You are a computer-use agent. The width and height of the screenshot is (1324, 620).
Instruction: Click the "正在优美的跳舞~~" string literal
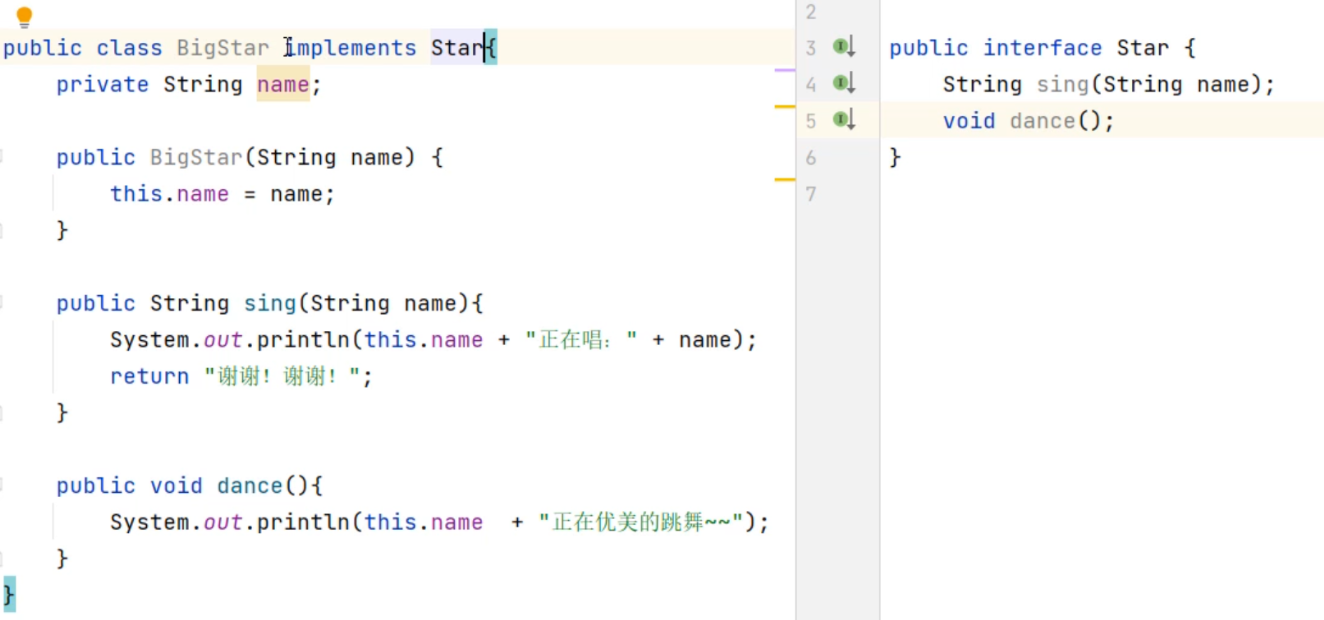640,522
